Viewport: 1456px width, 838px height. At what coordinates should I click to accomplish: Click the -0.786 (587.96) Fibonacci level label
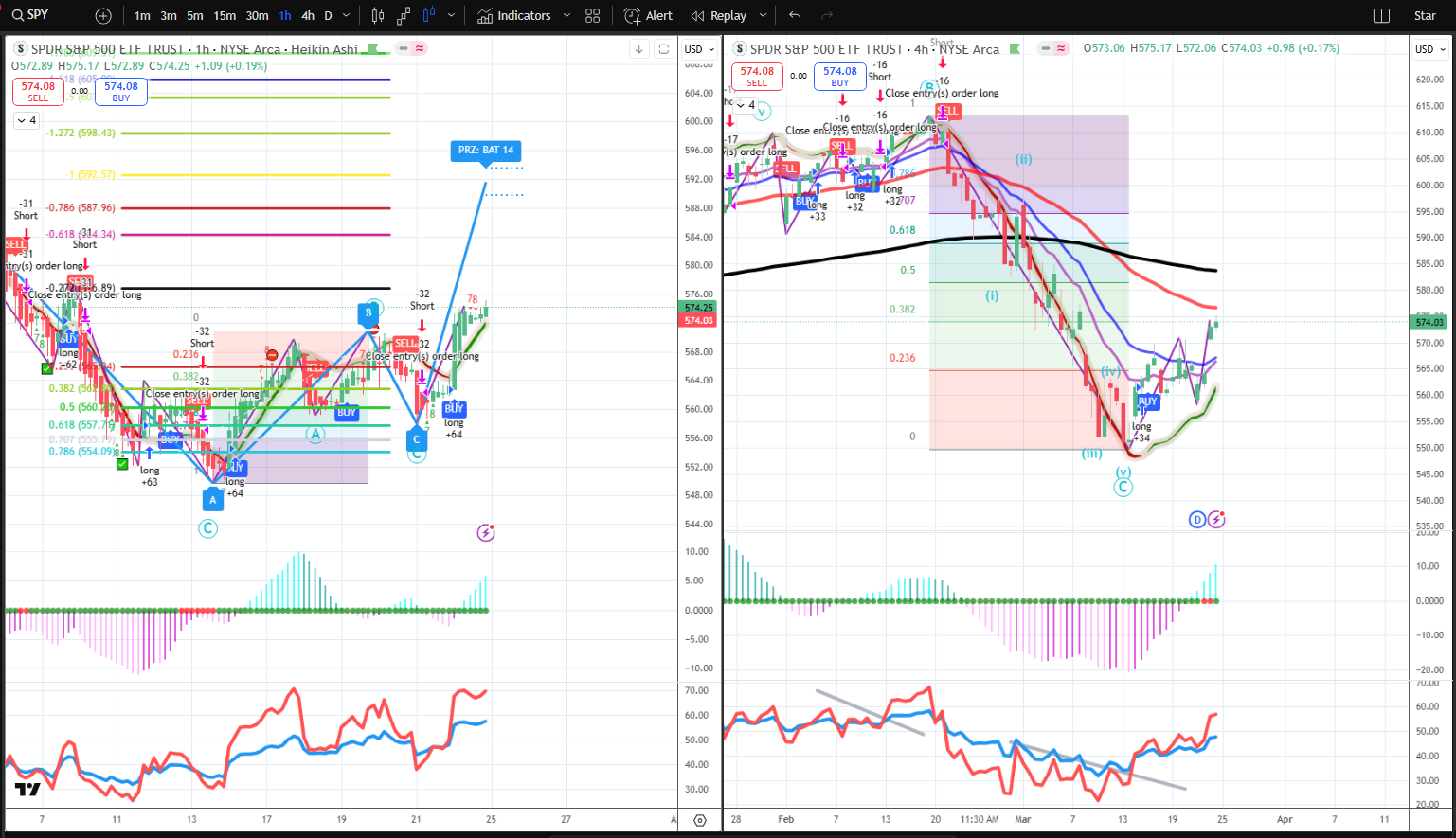point(81,207)
